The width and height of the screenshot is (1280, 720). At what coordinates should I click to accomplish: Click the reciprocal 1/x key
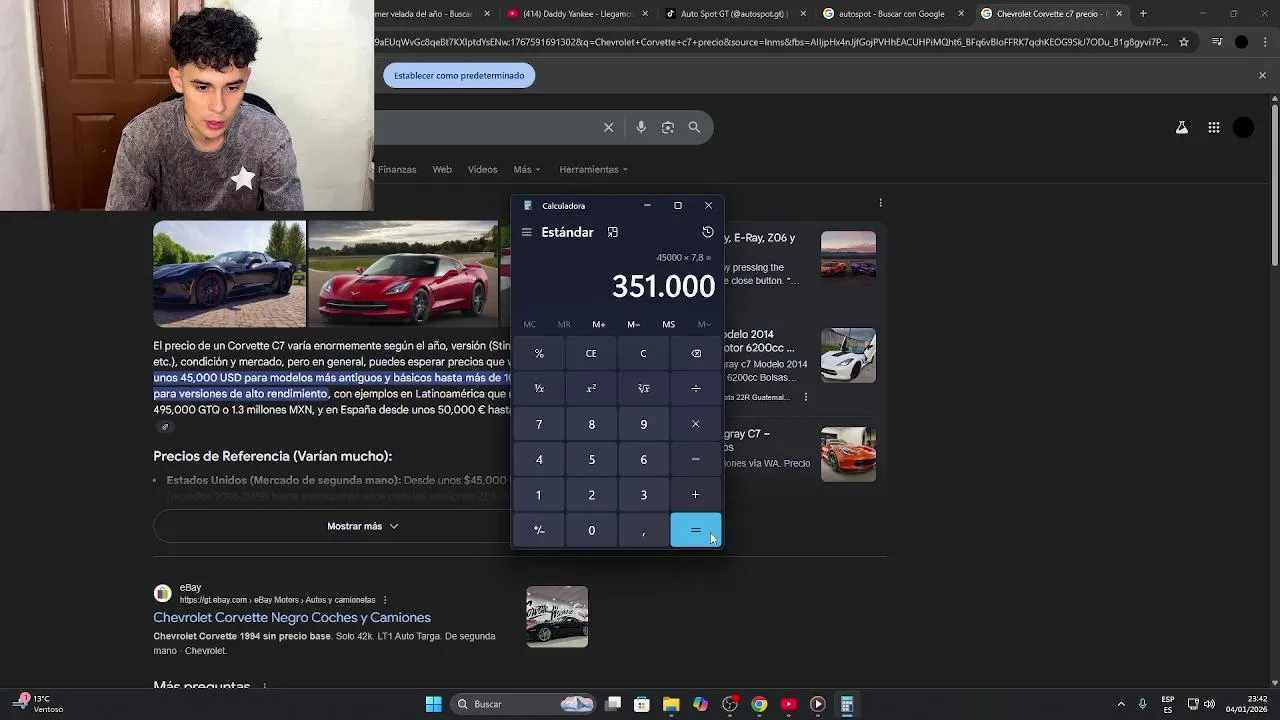pos(539,388)
